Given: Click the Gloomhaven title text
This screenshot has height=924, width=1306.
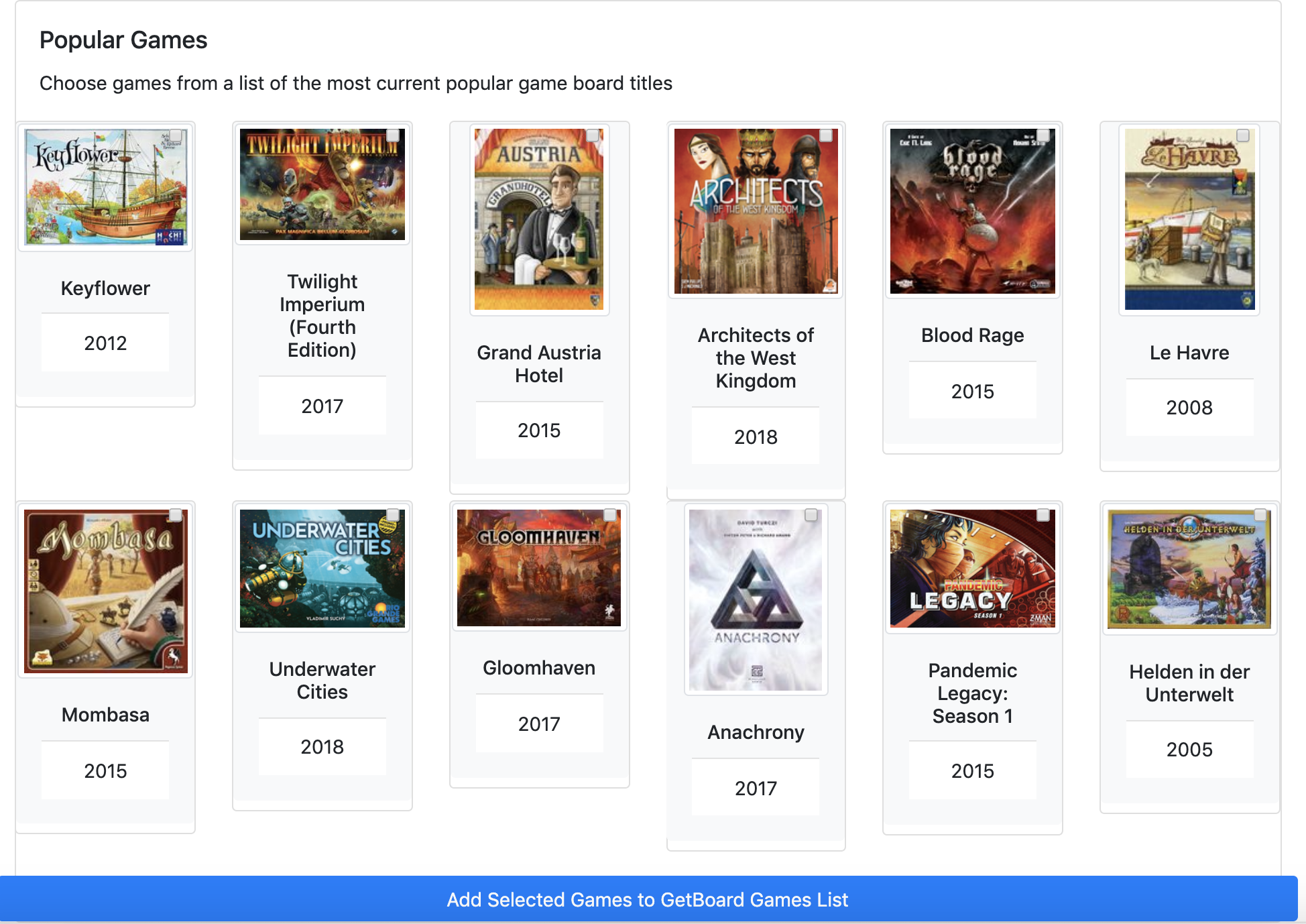Looking at the screenshot, I should (x=539, y=668).
